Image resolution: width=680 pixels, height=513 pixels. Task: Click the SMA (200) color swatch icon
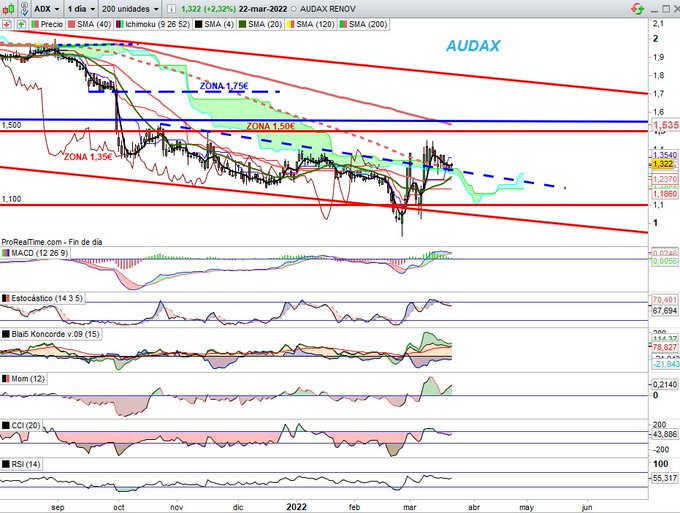[343, 24]
